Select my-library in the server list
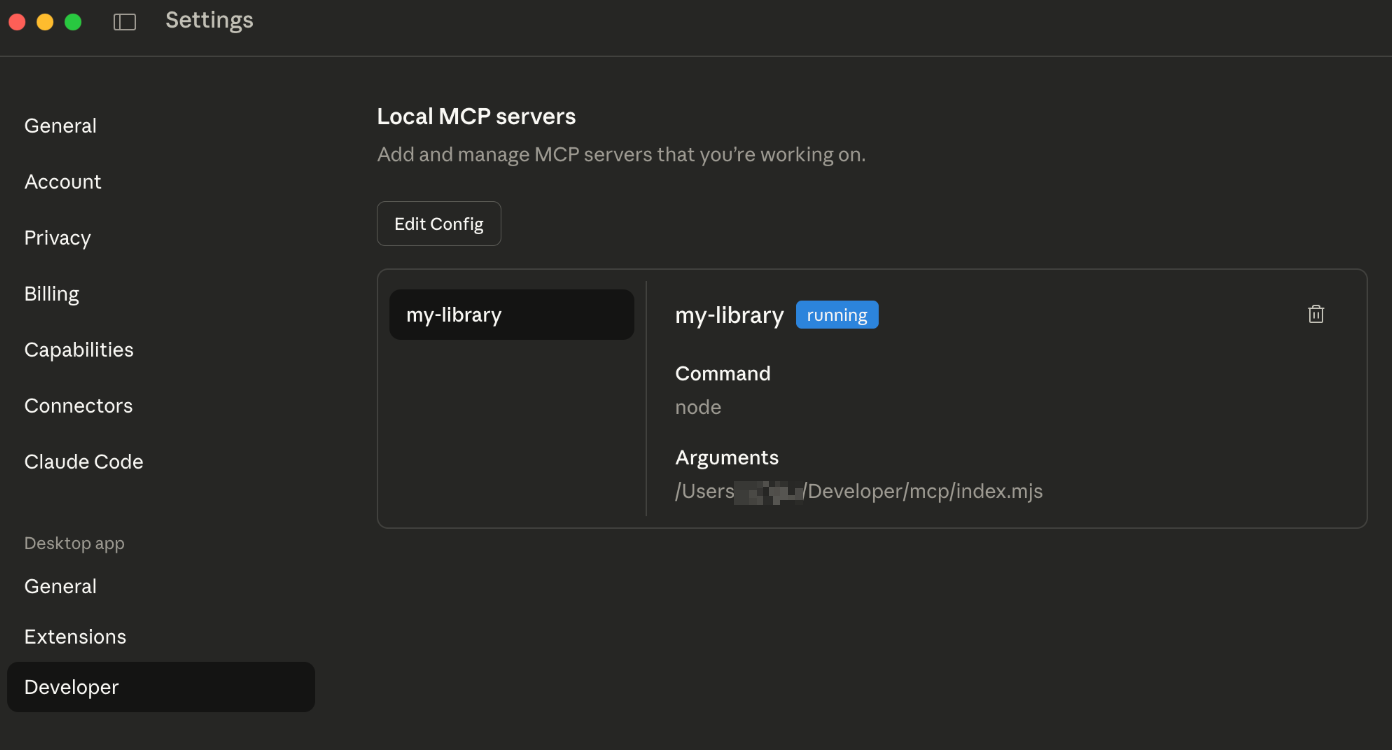1392x750 pixels. (x=511, y=315)
